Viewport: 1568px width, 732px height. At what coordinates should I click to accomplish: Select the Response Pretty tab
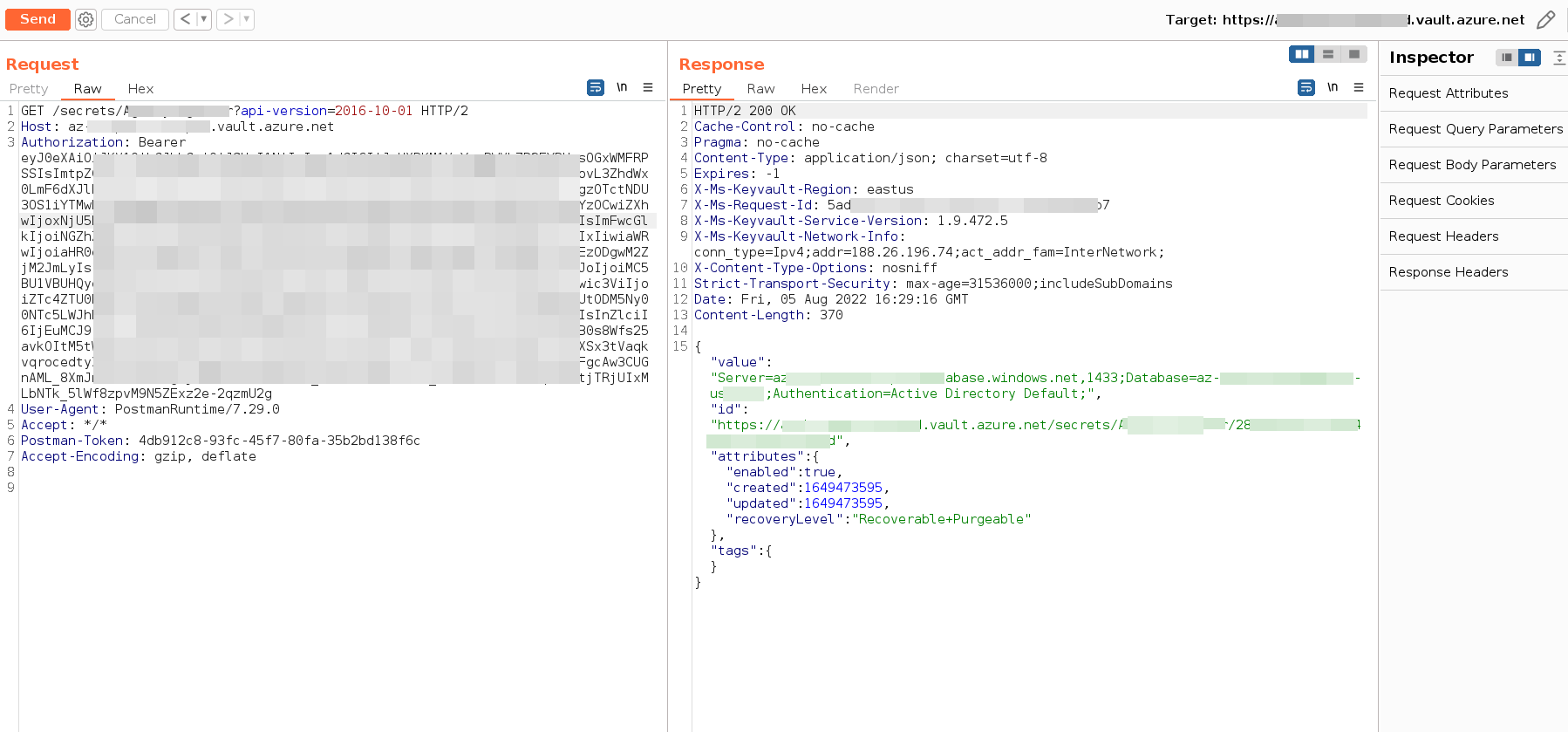pos(702,89)
